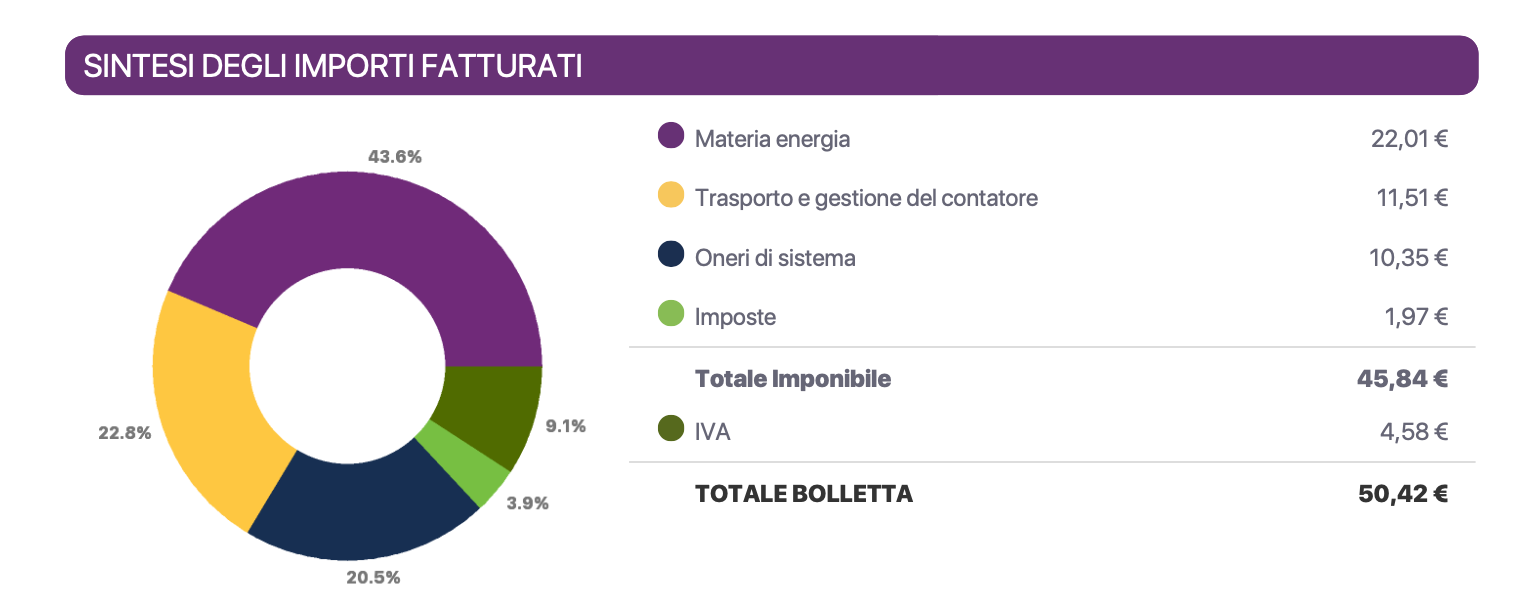Click the light green Imposte legend dot
This screenshot has width=1520, height=608.
pyautogui.click(x=671, y=315)
